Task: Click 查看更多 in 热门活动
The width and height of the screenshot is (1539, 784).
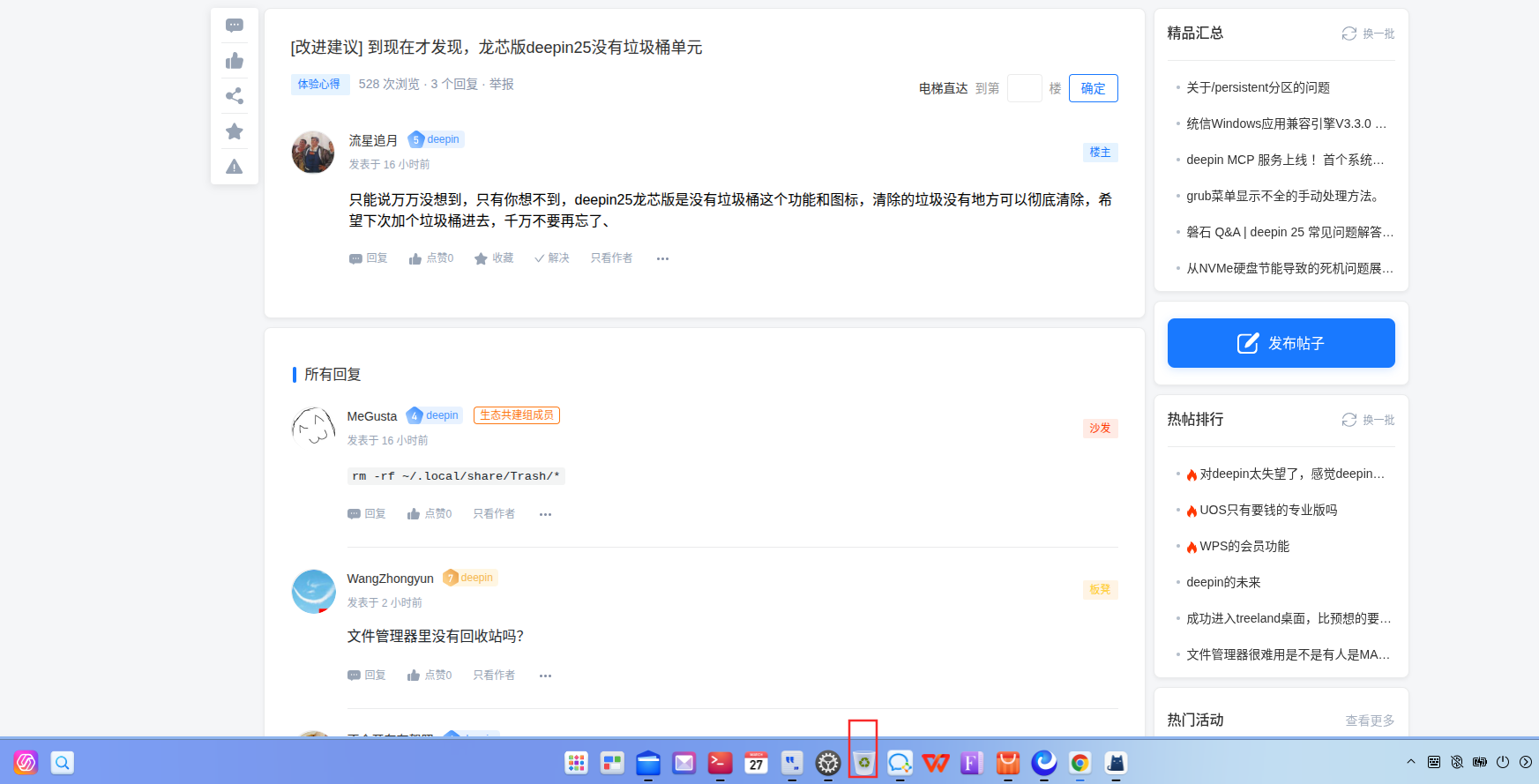Action: tap(1370, 721)
